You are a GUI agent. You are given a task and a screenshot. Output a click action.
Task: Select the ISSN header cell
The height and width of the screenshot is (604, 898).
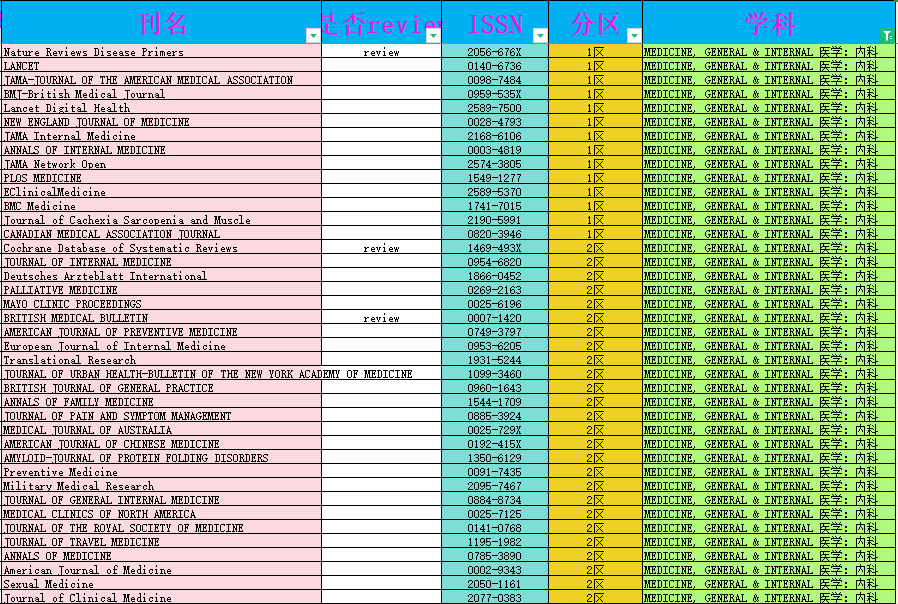pyautogui.click(x=495, y=22)
